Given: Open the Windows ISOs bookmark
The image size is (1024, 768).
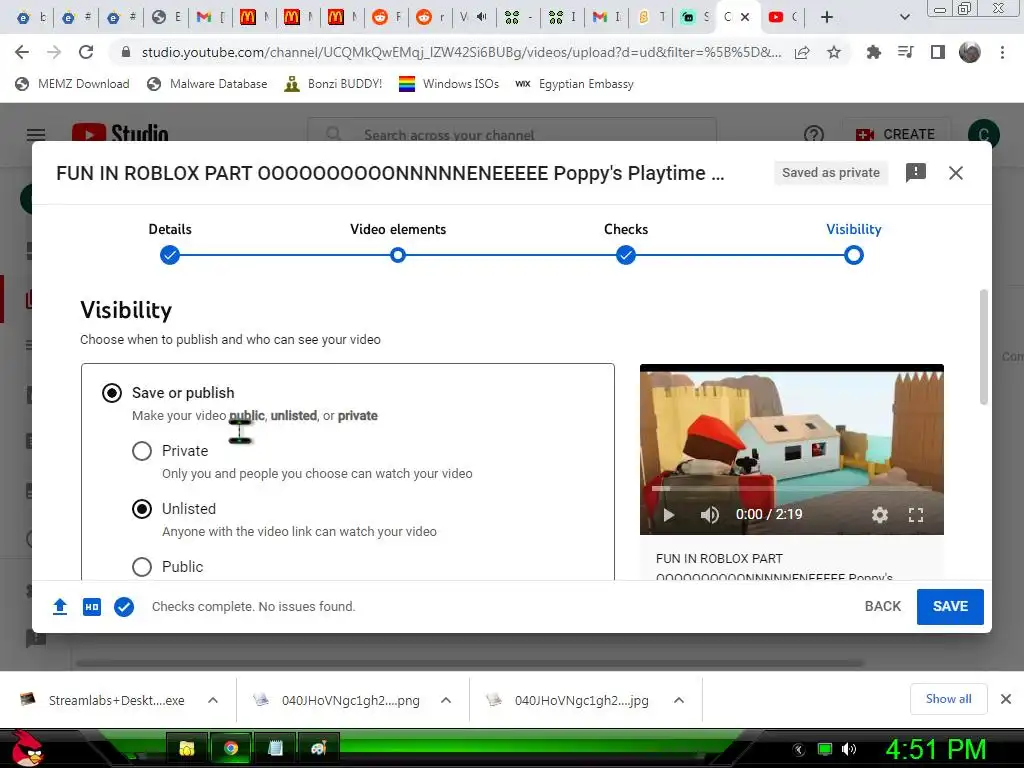Looking at the screenshot, I should tap(449, 84).
